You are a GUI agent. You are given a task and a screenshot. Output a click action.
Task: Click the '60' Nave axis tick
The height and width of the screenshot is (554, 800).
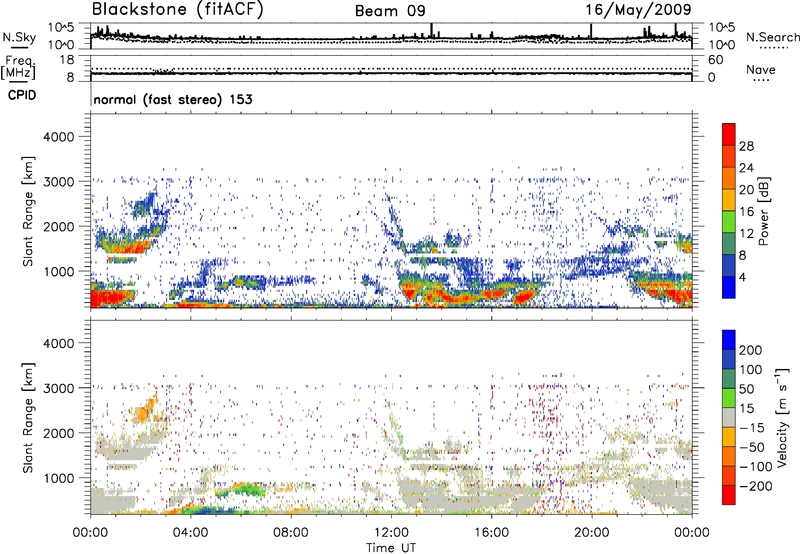pos(715,60)
